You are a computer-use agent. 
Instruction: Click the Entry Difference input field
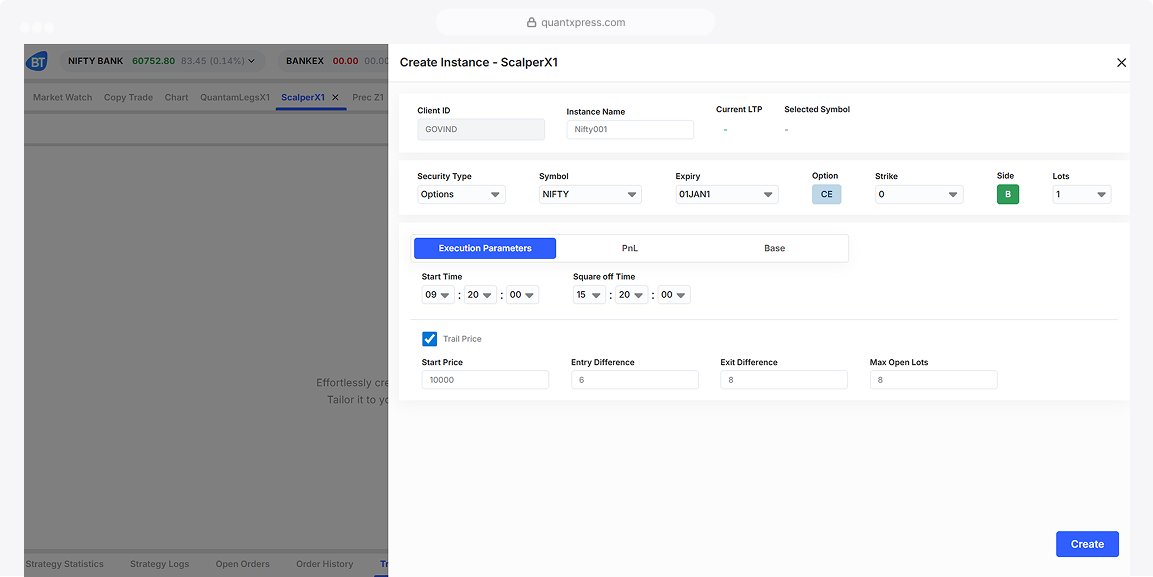(635, 379)
